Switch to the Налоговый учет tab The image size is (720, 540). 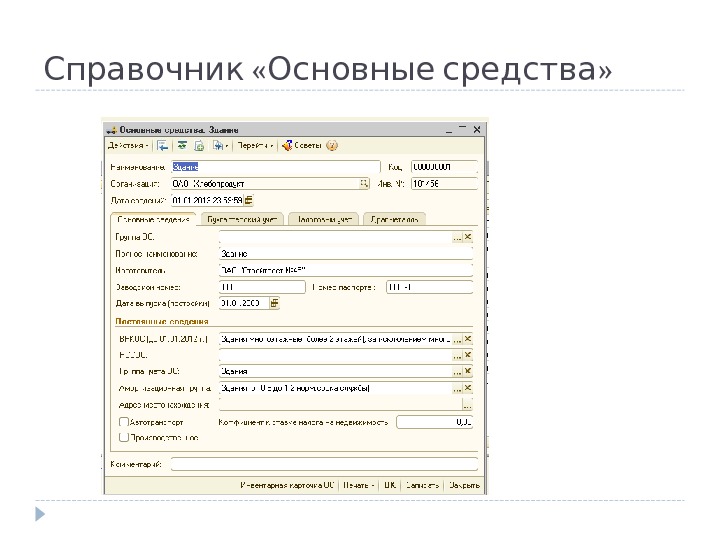[x=324, y=219]
